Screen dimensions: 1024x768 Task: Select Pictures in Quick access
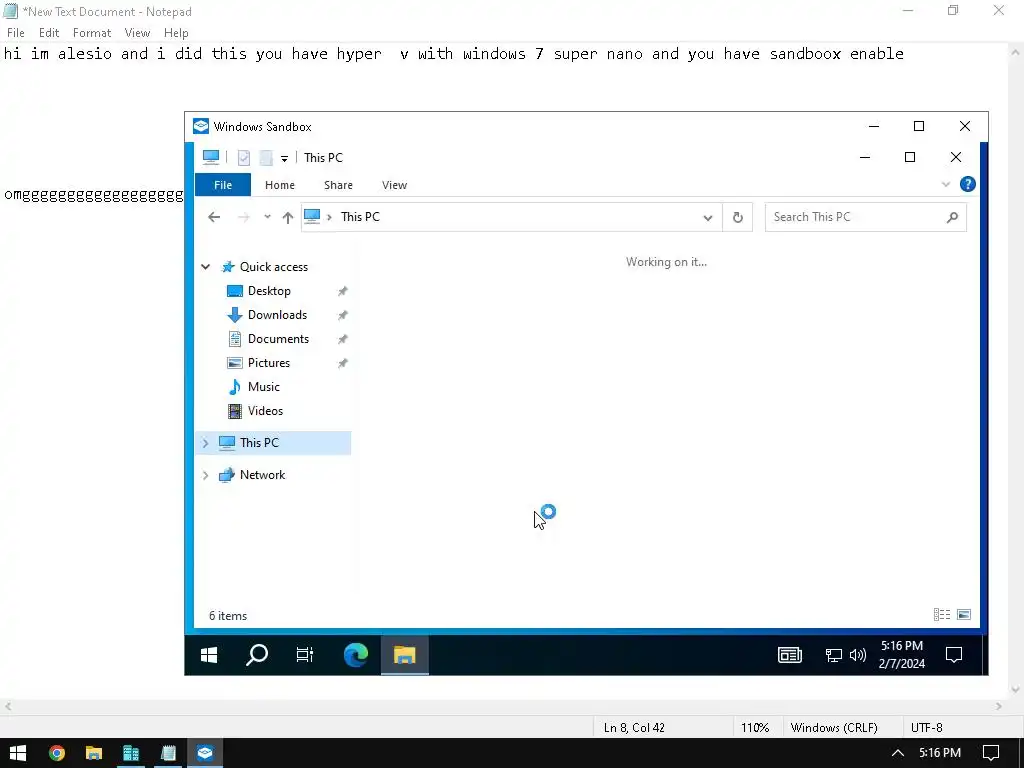click(x=268, y=363)
